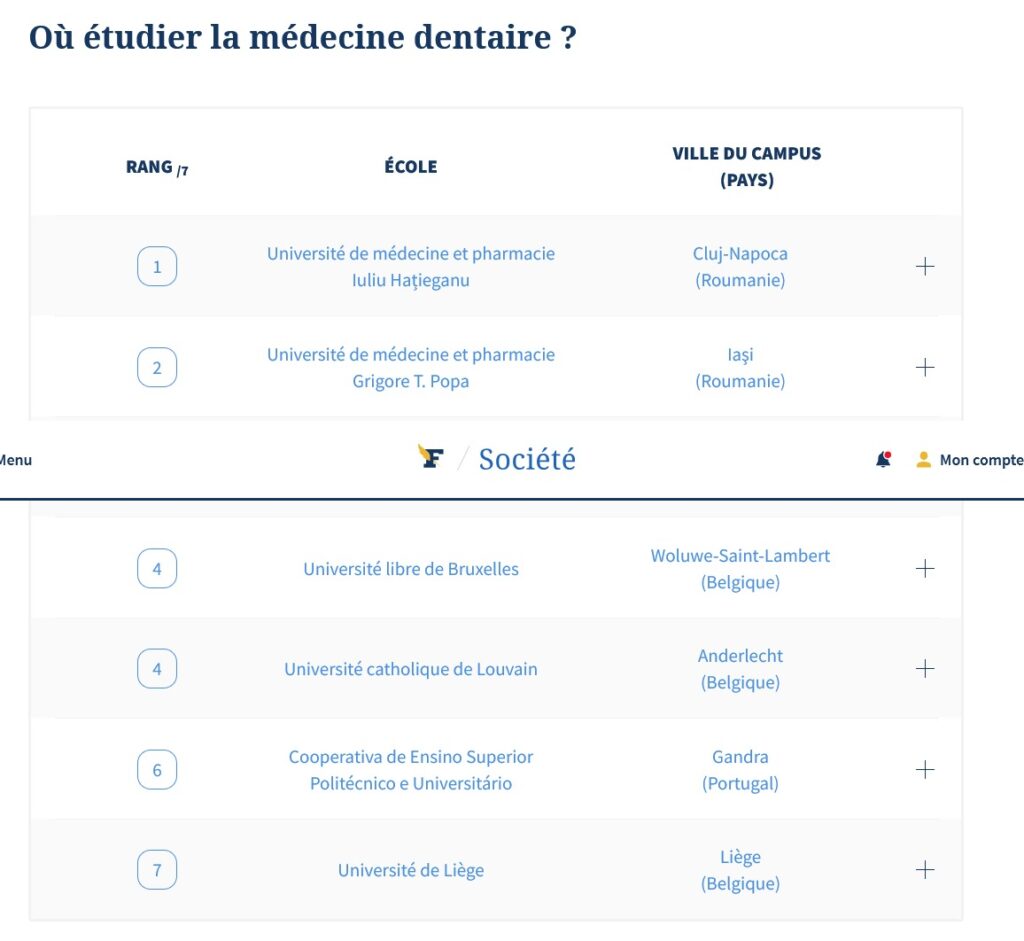Go to the Société section

coord(527,459)
